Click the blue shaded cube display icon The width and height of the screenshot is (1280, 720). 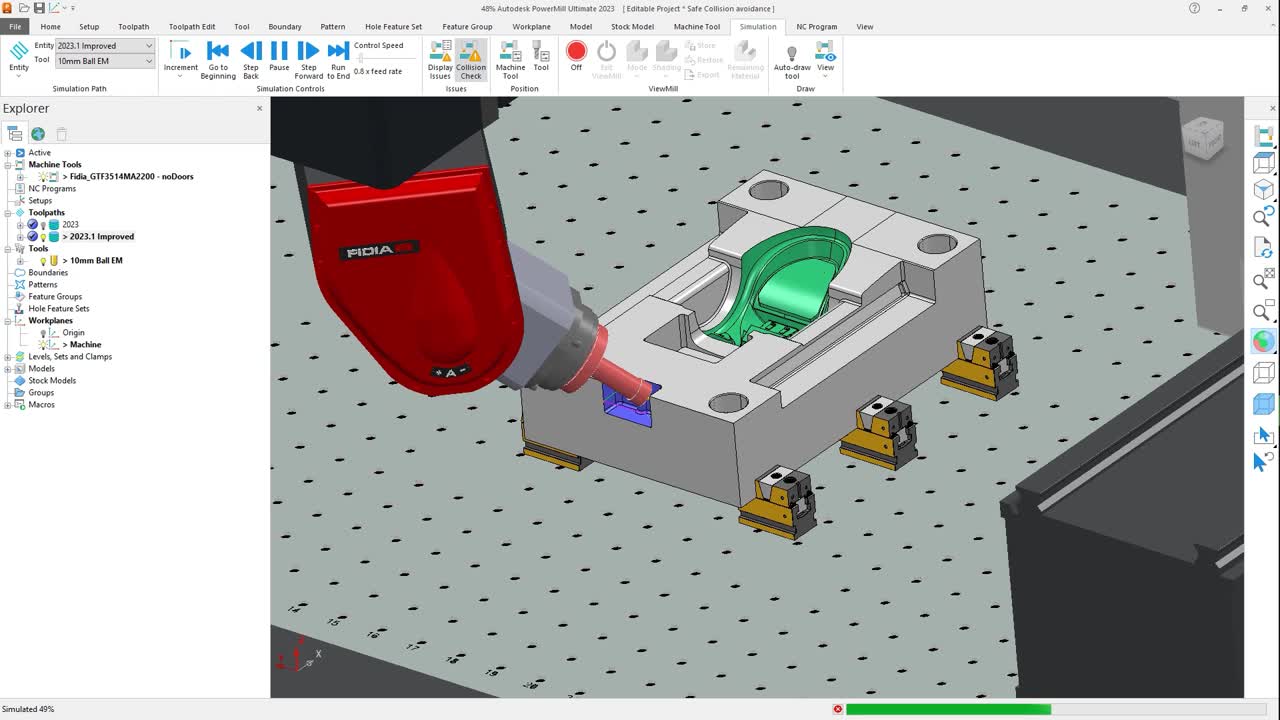click(x=1264, y=404)
